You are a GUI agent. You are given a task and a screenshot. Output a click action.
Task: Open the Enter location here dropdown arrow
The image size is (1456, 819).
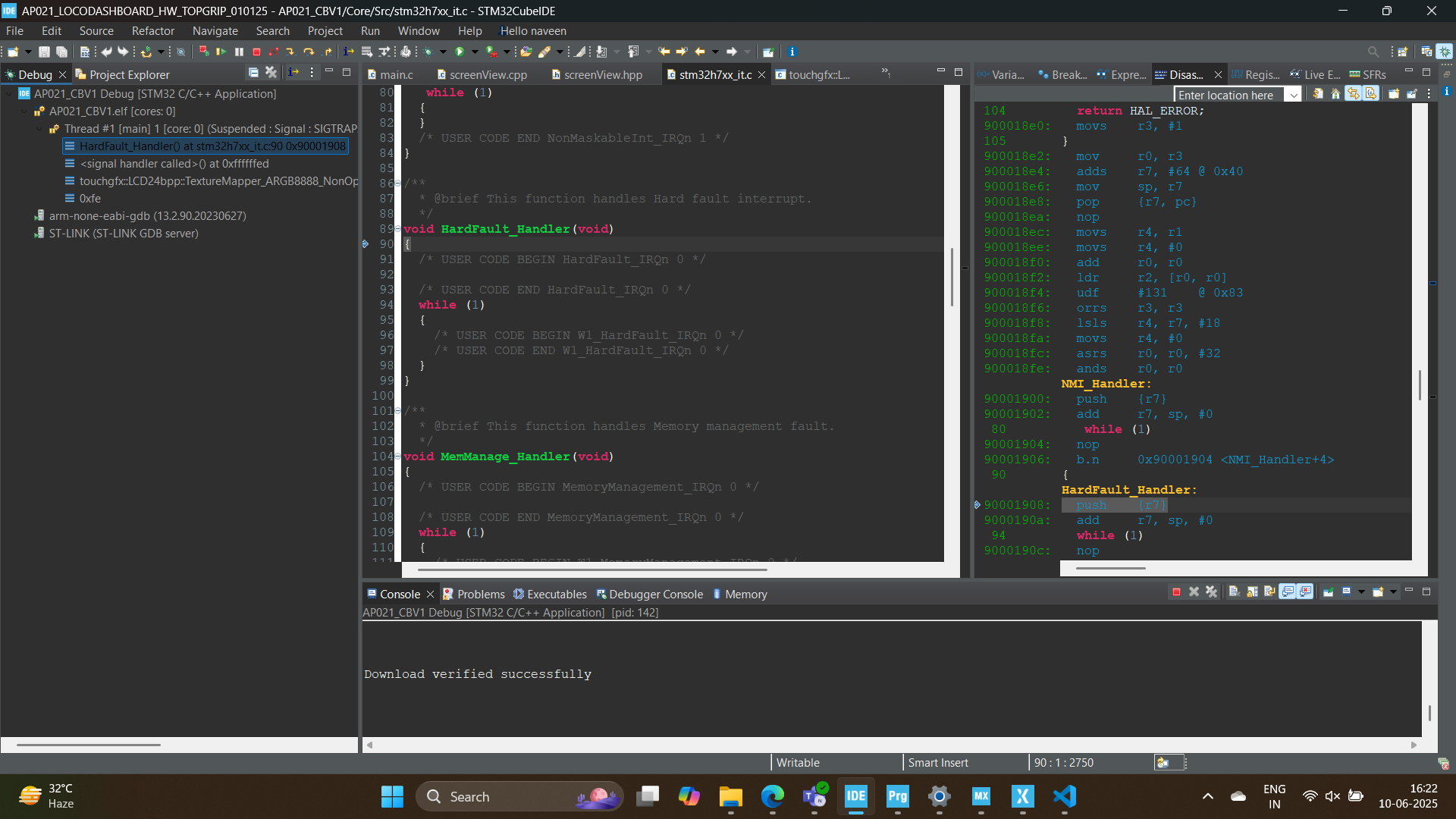[x=1294, y=95]
